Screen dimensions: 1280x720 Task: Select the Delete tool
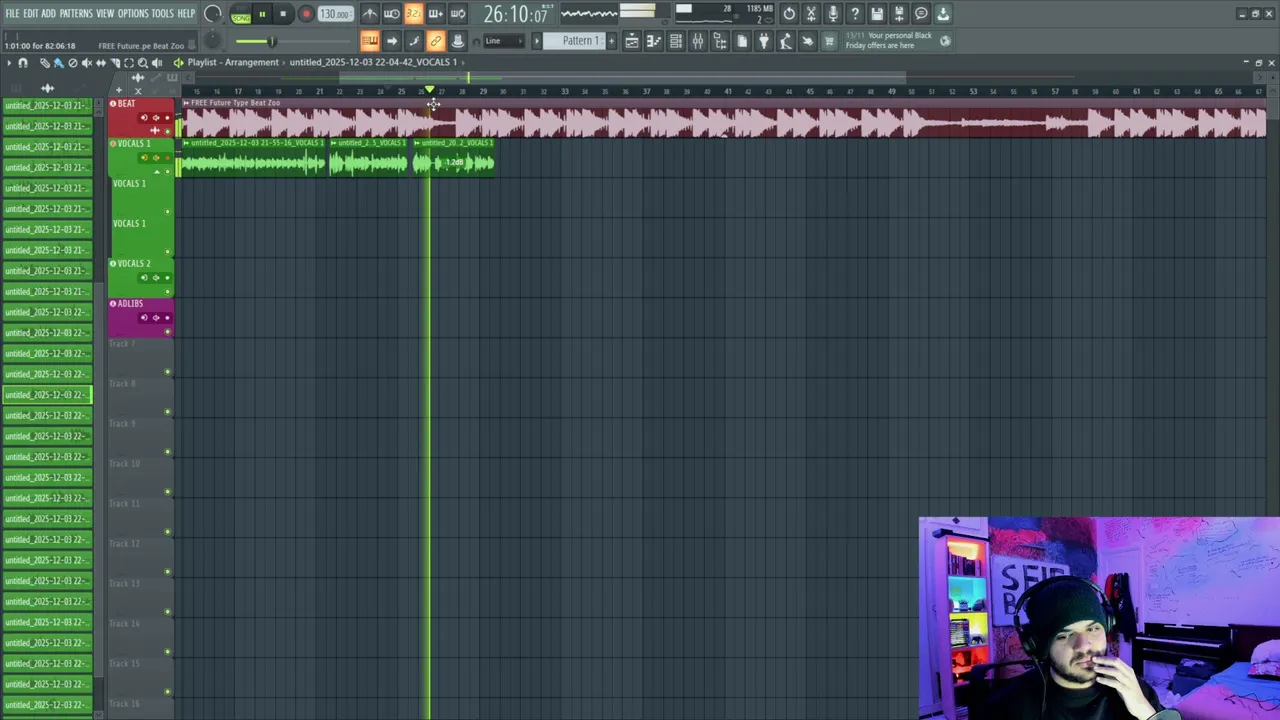72,63
